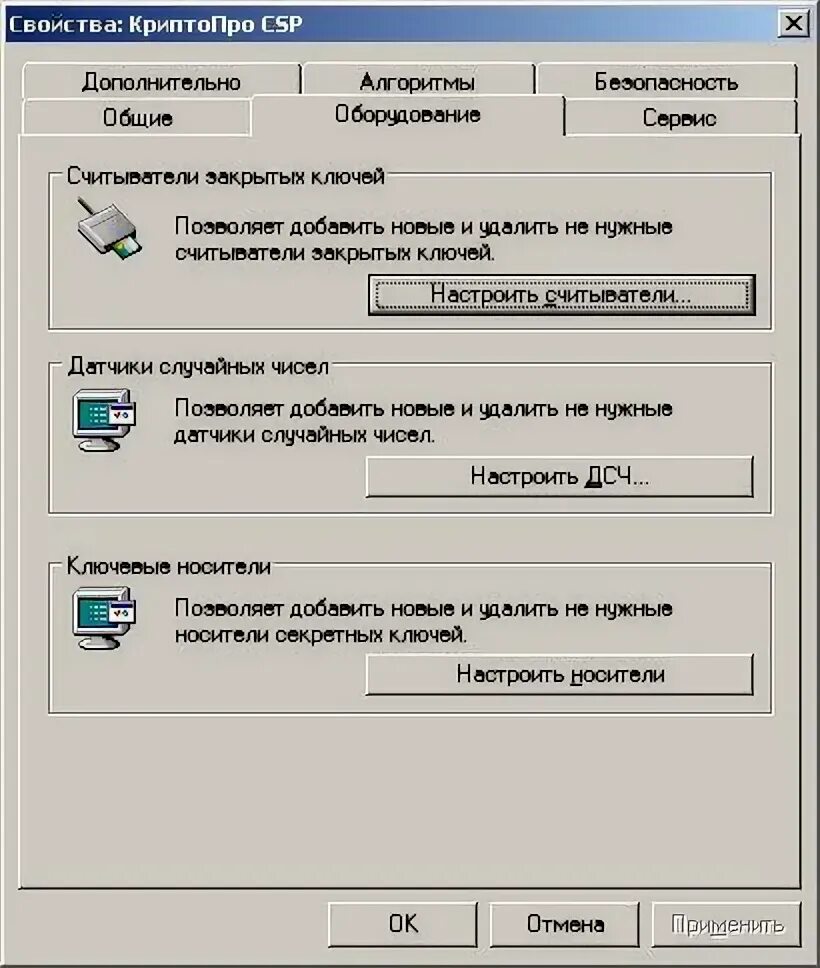The height and width of the screenshot is (968, 820).
Task: Click the random number sensor monitor icon
Action: click(x=104, y=420)
